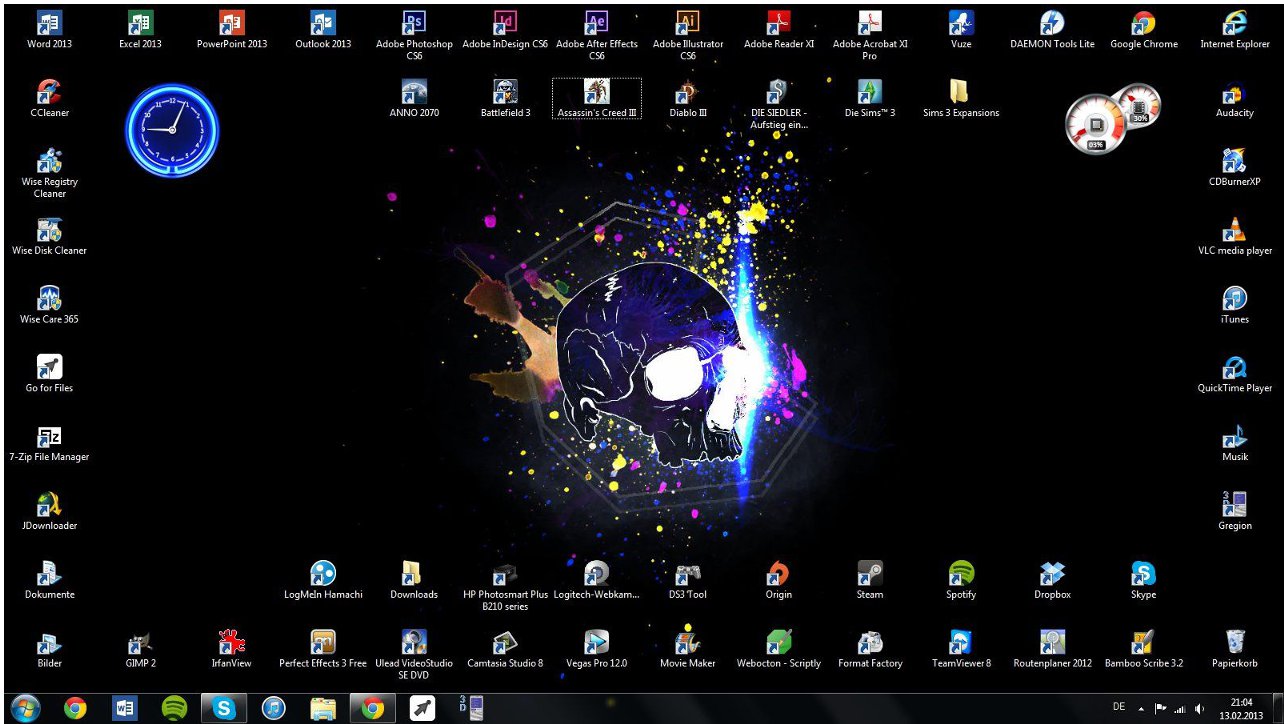1284x724 pixels.
Task: Open the DE input language selector
Action: [x=1118, y=708]
